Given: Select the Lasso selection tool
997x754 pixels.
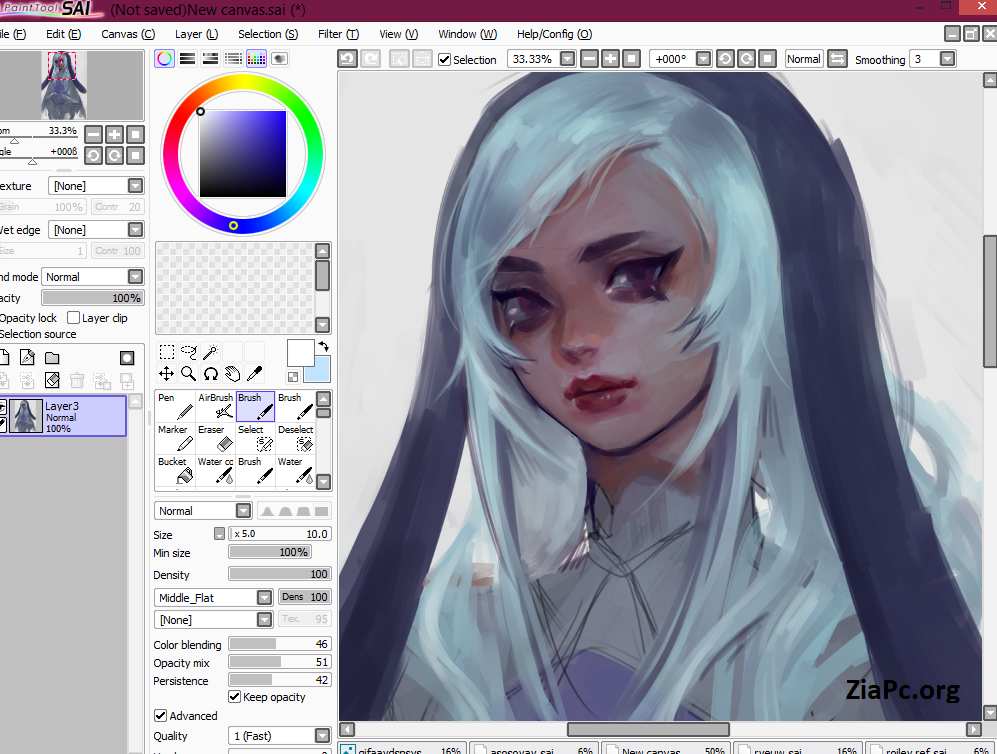Looking at the screenshot, I should [x=187, y=351].
